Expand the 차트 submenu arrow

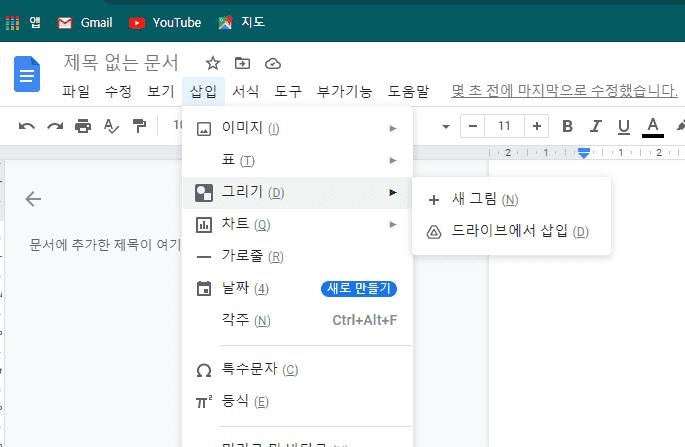click(x=393, y=225)
